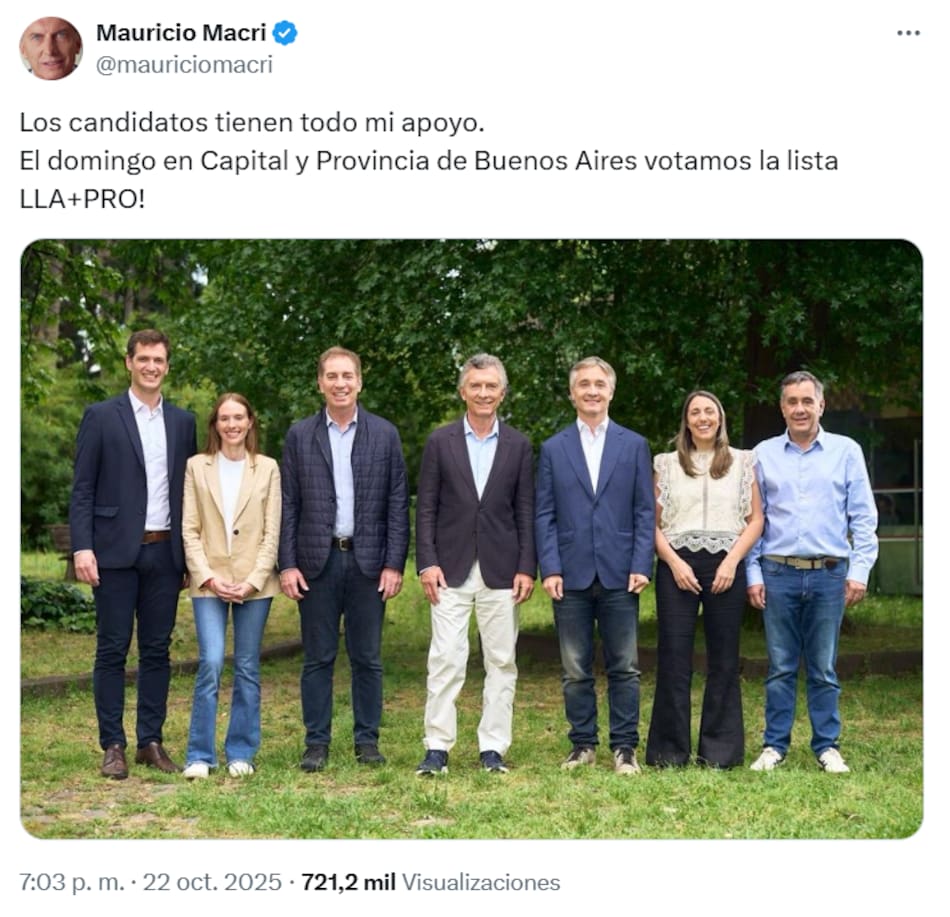This screenshot has width=950, height=917.
Task: Click the 7:03 p. m. timestamp
Action: [71, 882]
